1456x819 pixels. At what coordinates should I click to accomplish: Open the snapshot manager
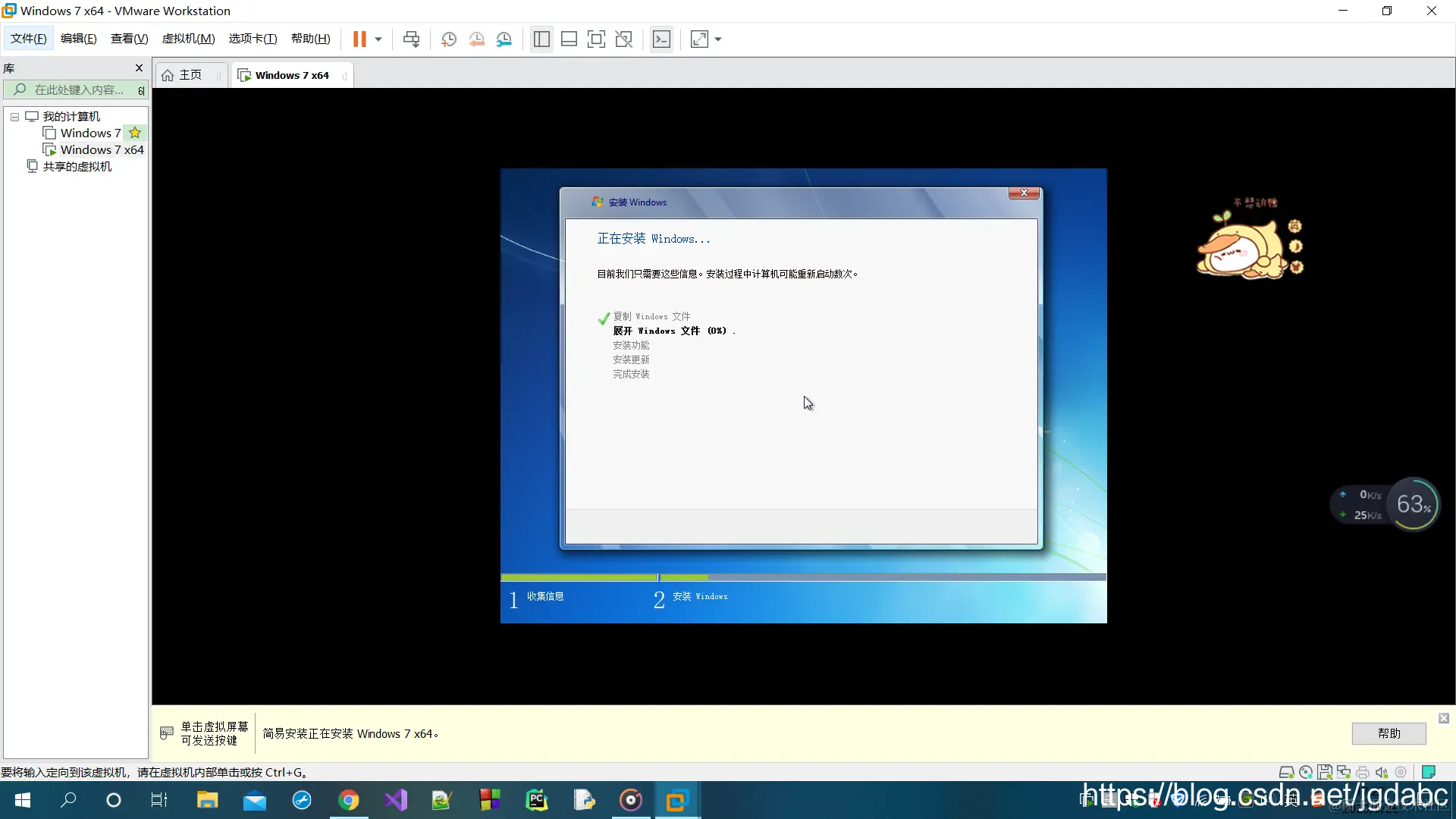(x=504, y=39)
